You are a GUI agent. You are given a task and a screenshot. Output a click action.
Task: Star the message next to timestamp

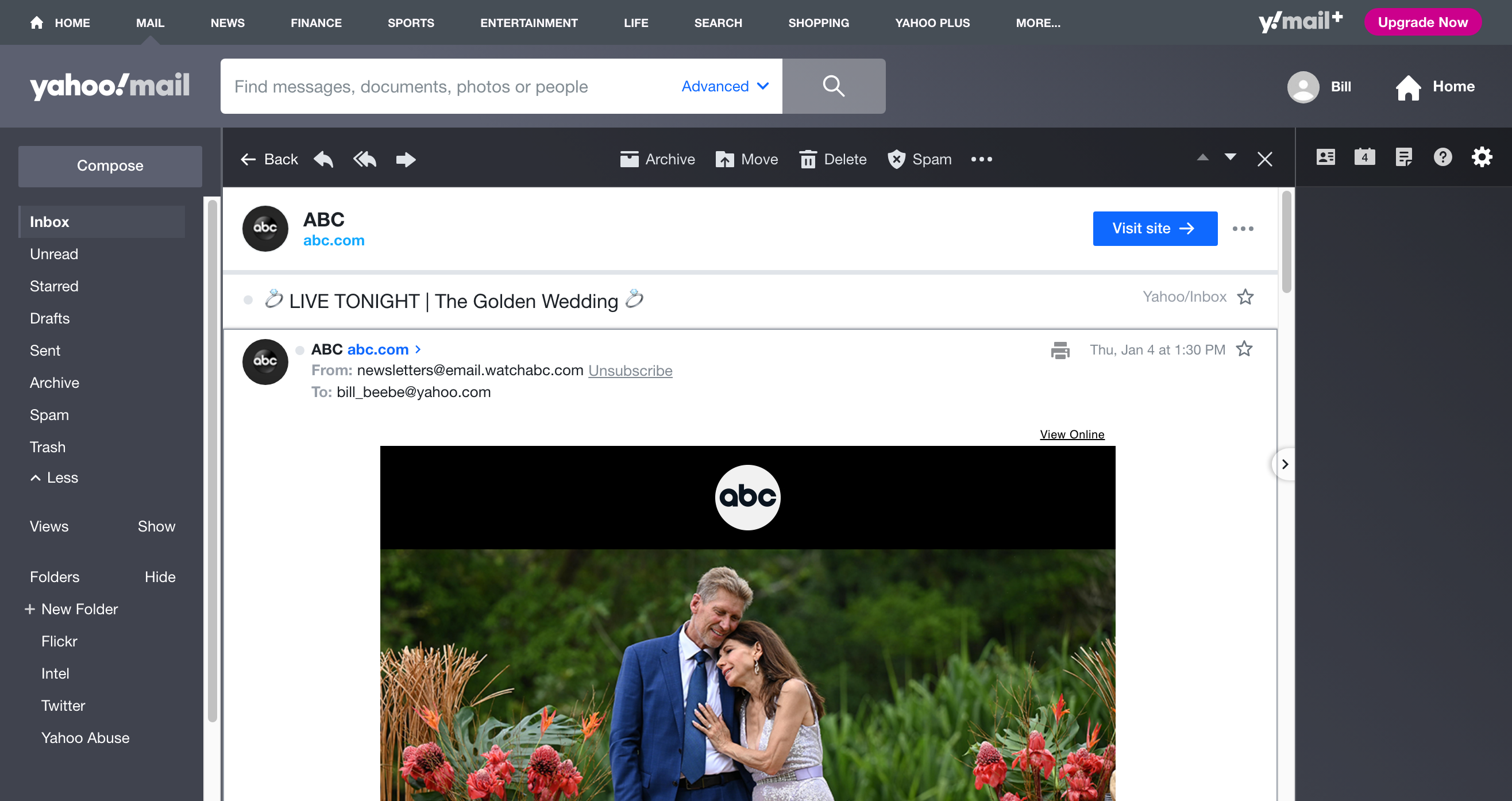point(1244,349)
